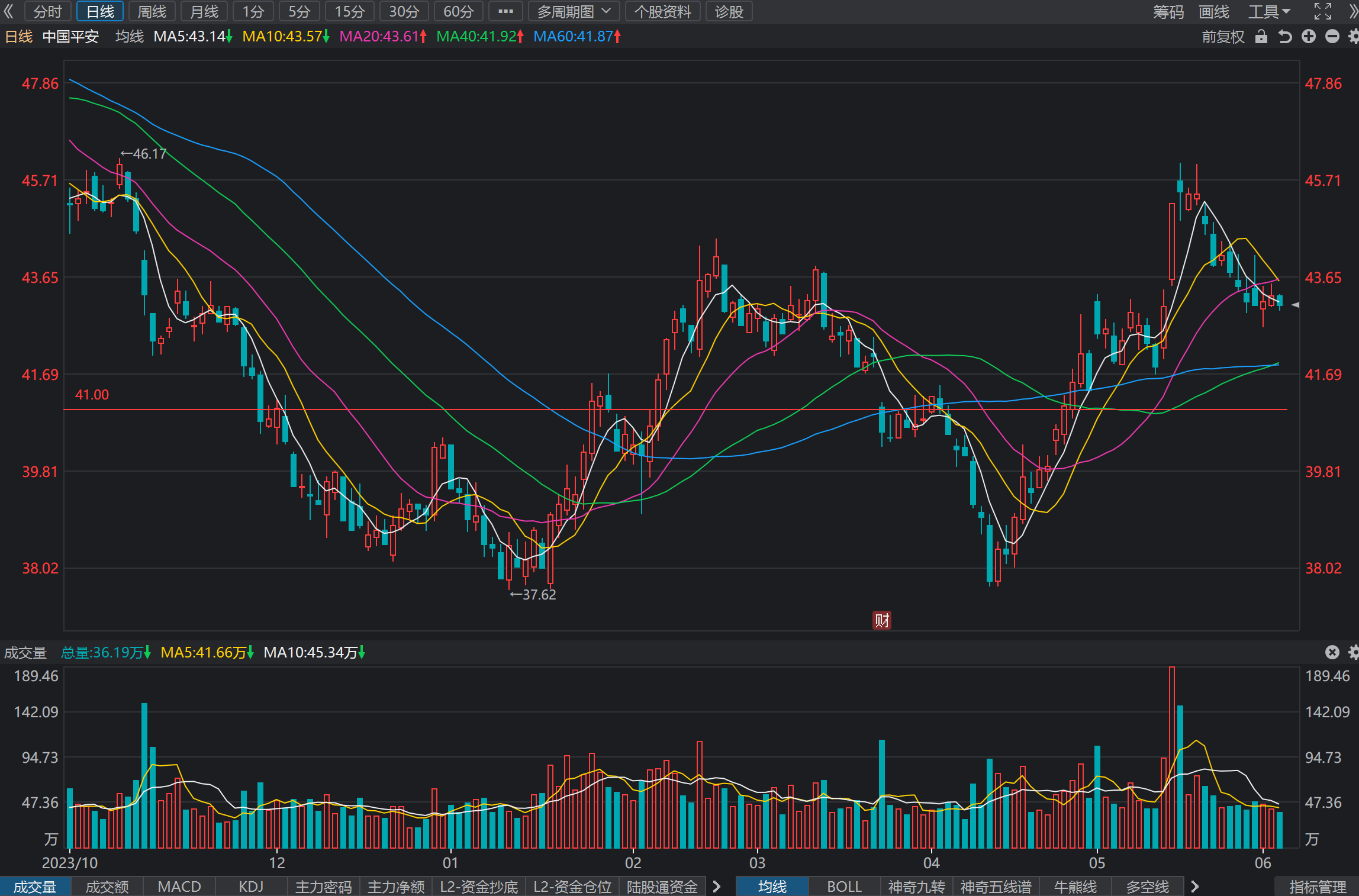
Task: Click MA20:43.61 magenta legend label
Action: pyautogui.click(x=383, y=37)
